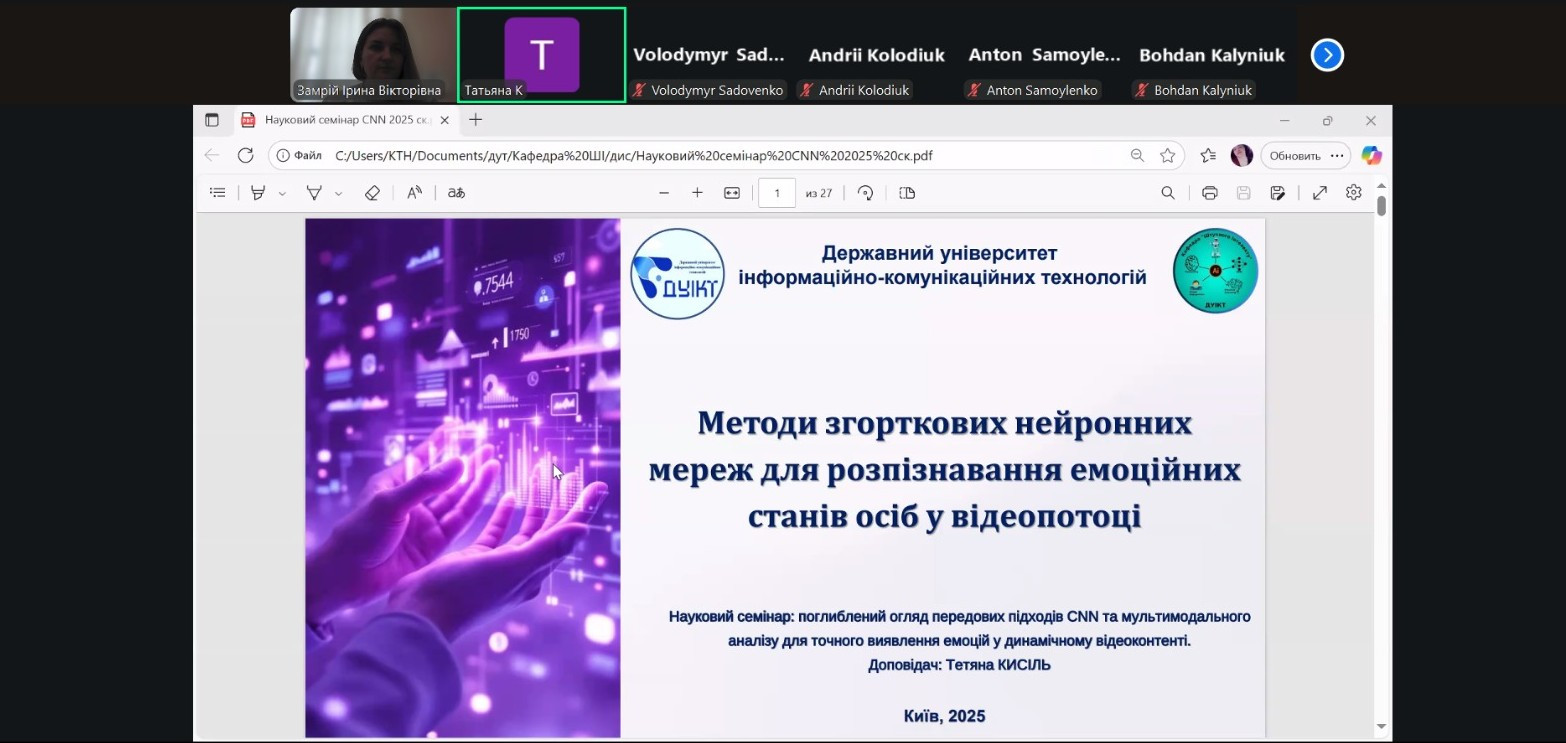Click the page number input field
Image resolution: width=1566 pixels, height=743 pixels.
click(x=777, y=193)
